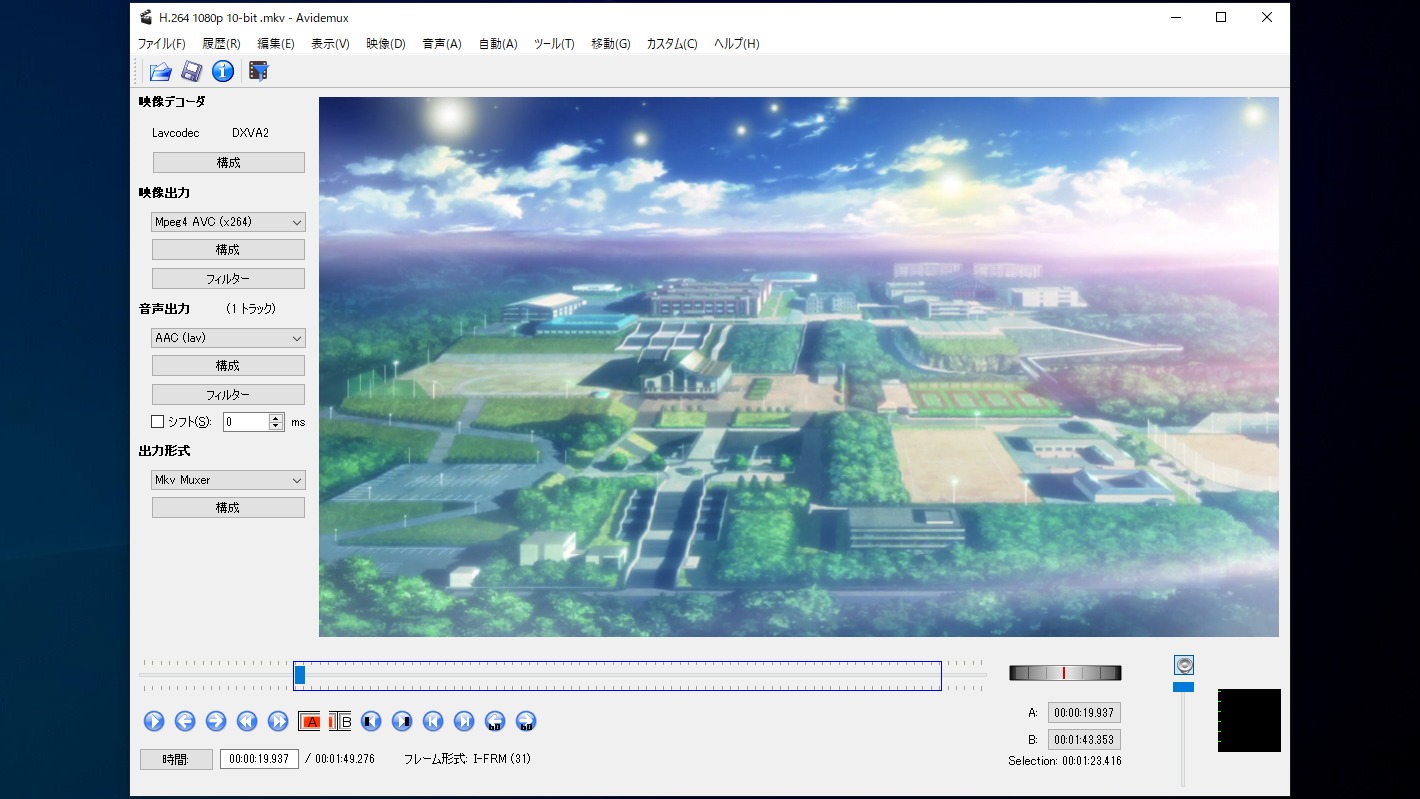Click the speaker volume icon
This screenshot has height=799, width=1420.
[1184, 665]
